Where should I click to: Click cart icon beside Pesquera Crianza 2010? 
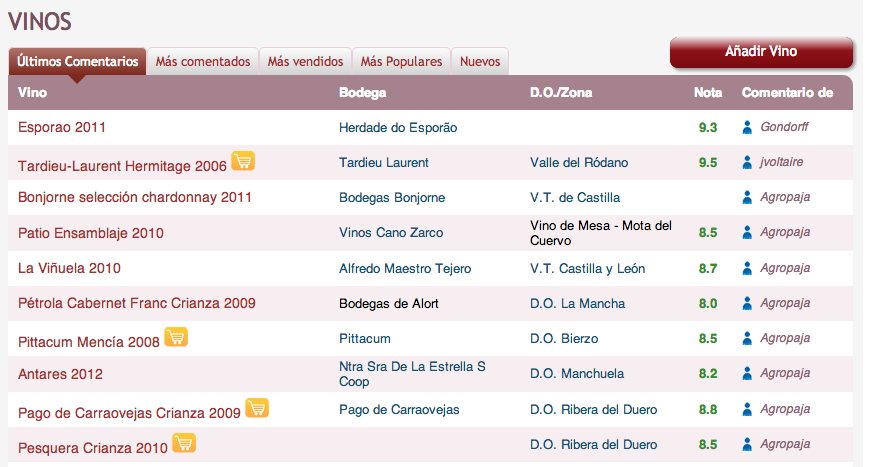click(184, 443)
